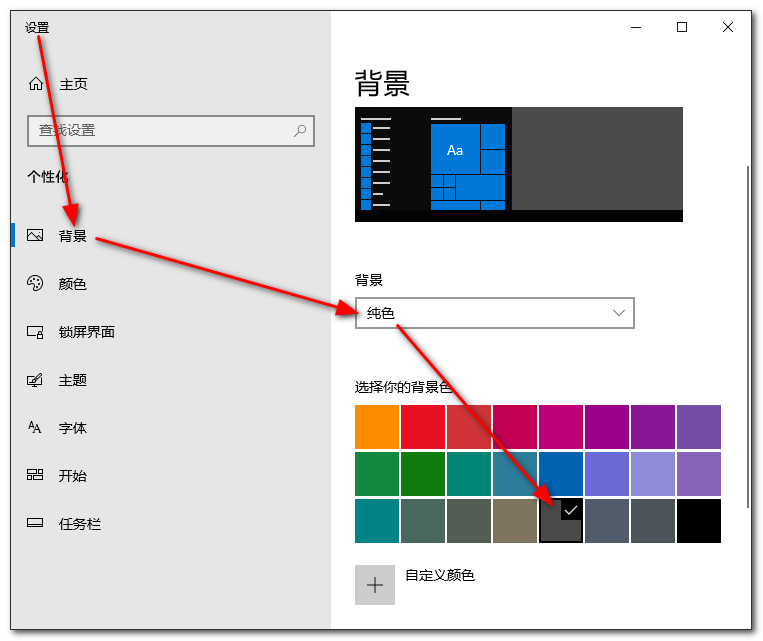Click the Start tiles icon
The width and height of the screenshot is (763, 641).
tap(35, 475)
